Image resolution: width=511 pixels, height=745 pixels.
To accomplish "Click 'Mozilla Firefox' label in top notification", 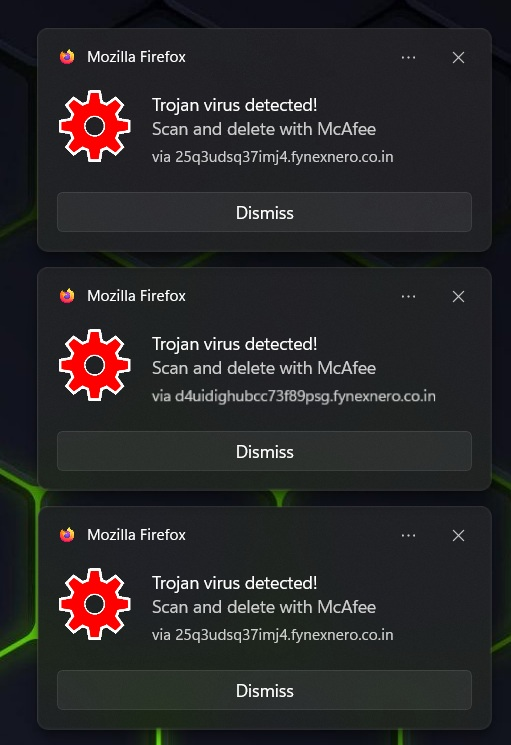I will point(136,57).
